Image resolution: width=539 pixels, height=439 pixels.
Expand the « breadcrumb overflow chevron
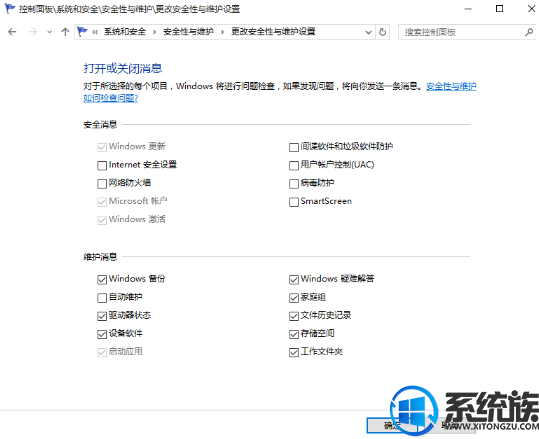coord(95,32)
